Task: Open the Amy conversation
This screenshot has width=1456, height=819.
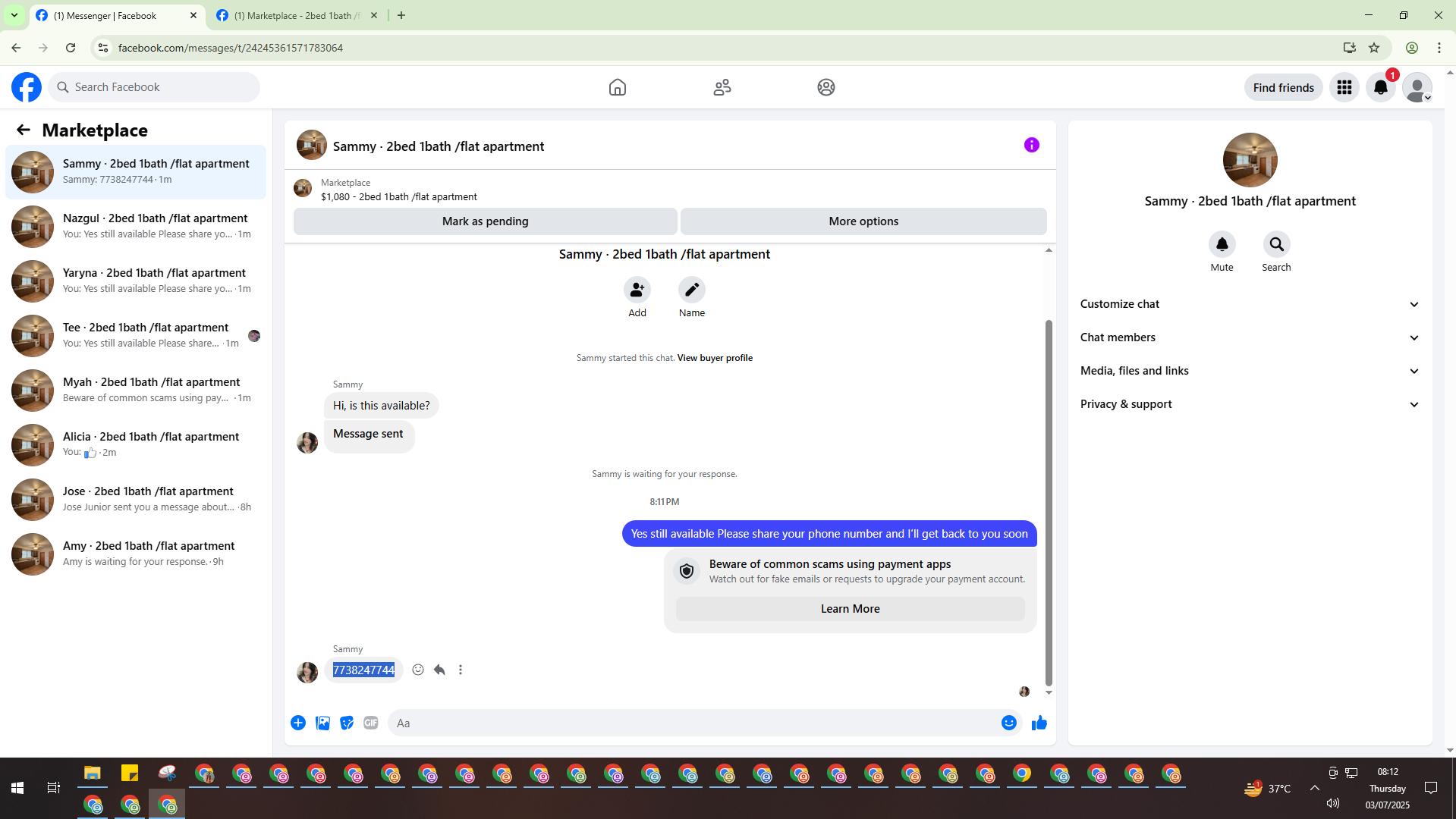Action: (x=136, y=554)
